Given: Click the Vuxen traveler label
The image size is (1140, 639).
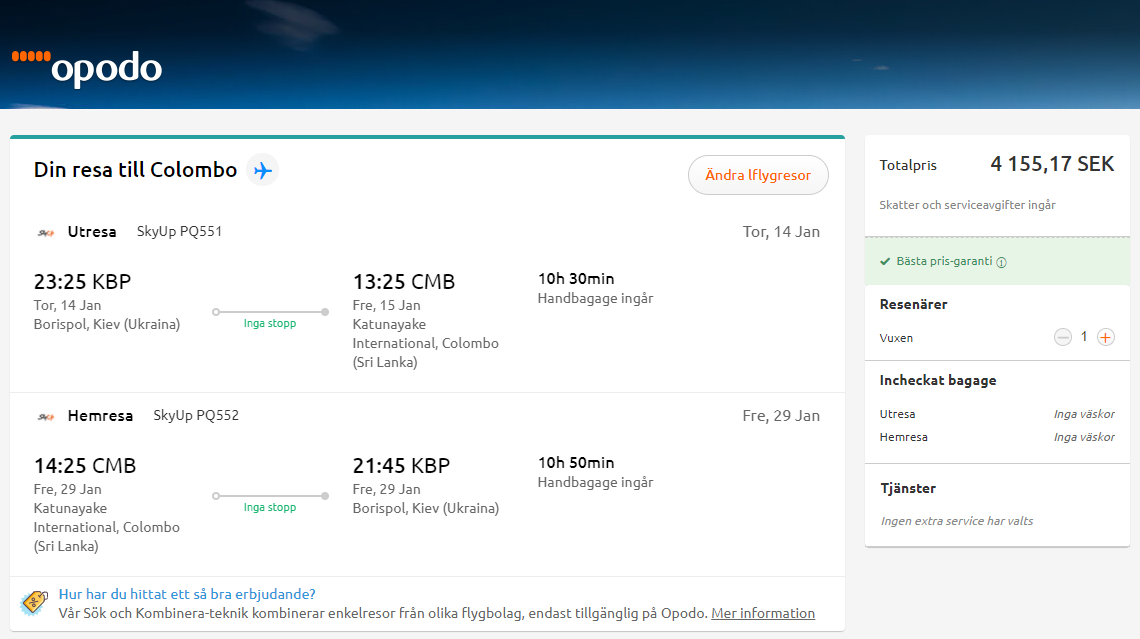Looking at the screenshot, I should click(x=896, y=338).
